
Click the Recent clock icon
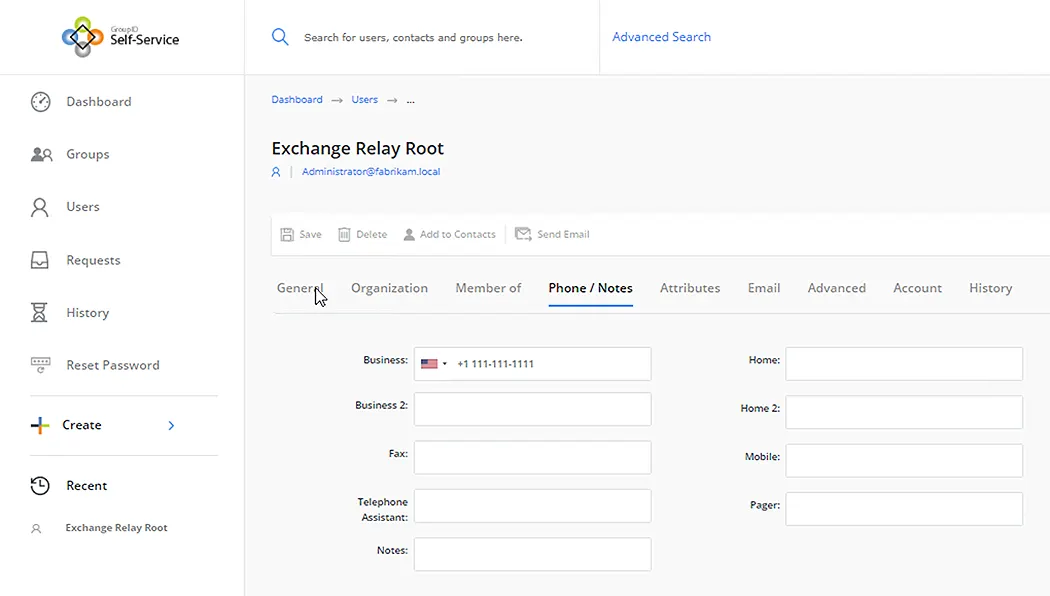click(40, 486)
